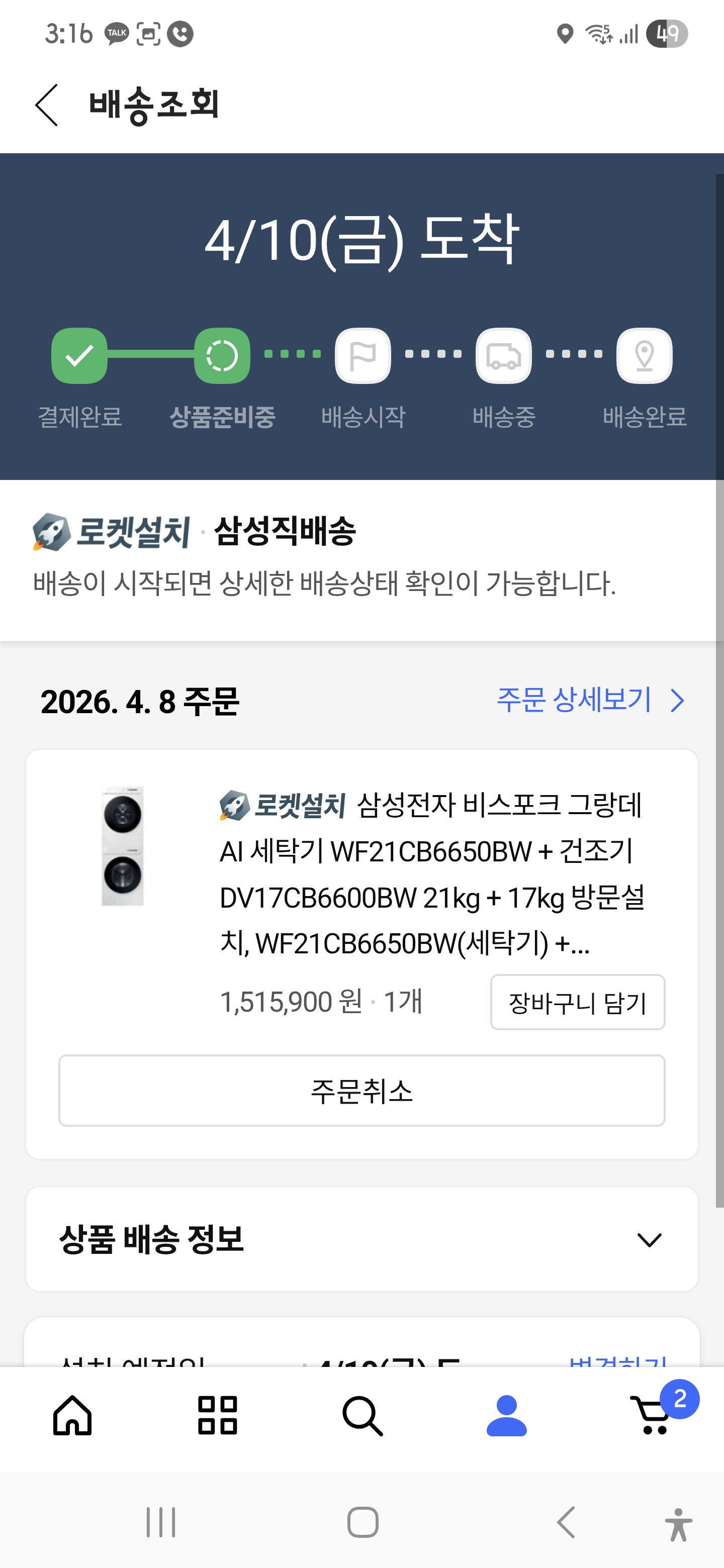Expand the 상품 배송 정보 section
This screenshot has width=724, height=1568.
tap(649, 1239)
